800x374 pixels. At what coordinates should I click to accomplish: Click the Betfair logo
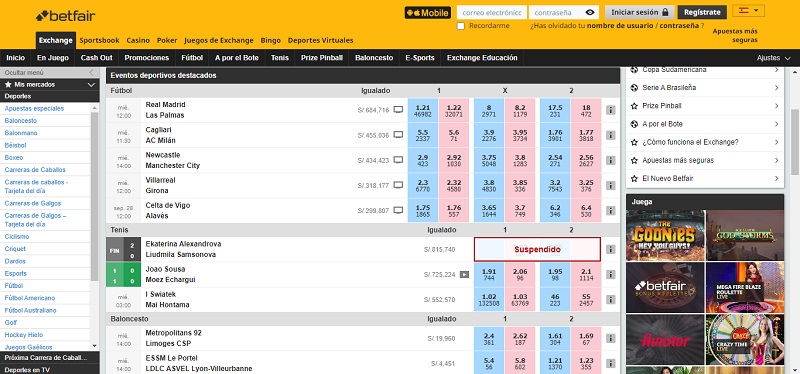tap(65, 16)
